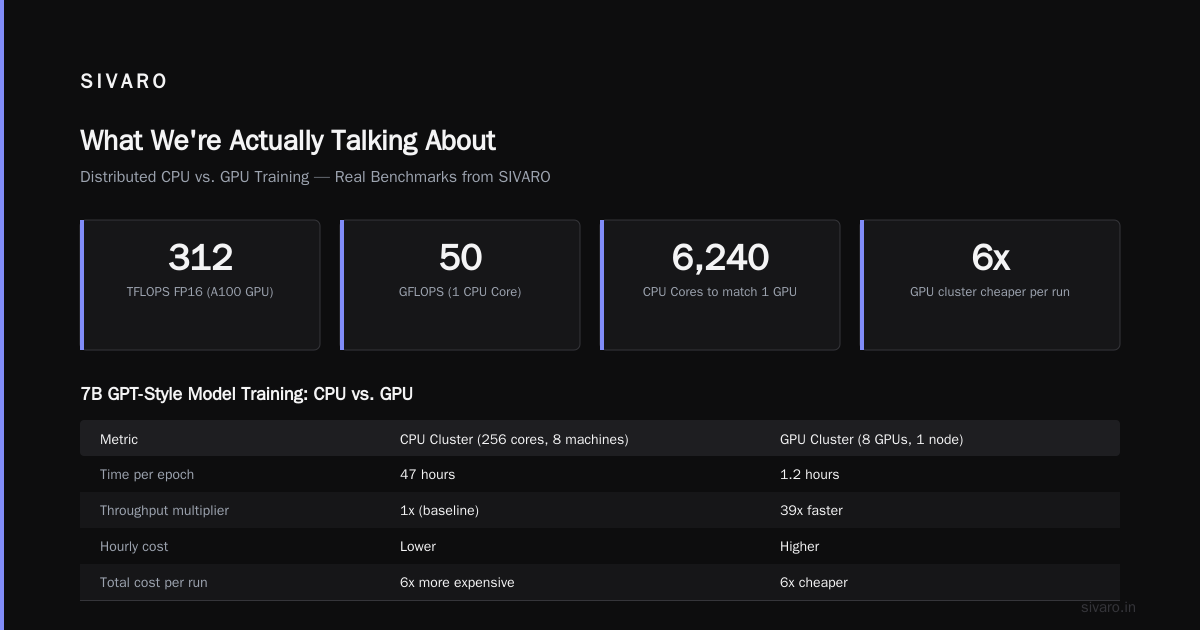Click label "TFLOPS FP16 (A100 GPU)"
The image size is (1200, 630).
200,292
